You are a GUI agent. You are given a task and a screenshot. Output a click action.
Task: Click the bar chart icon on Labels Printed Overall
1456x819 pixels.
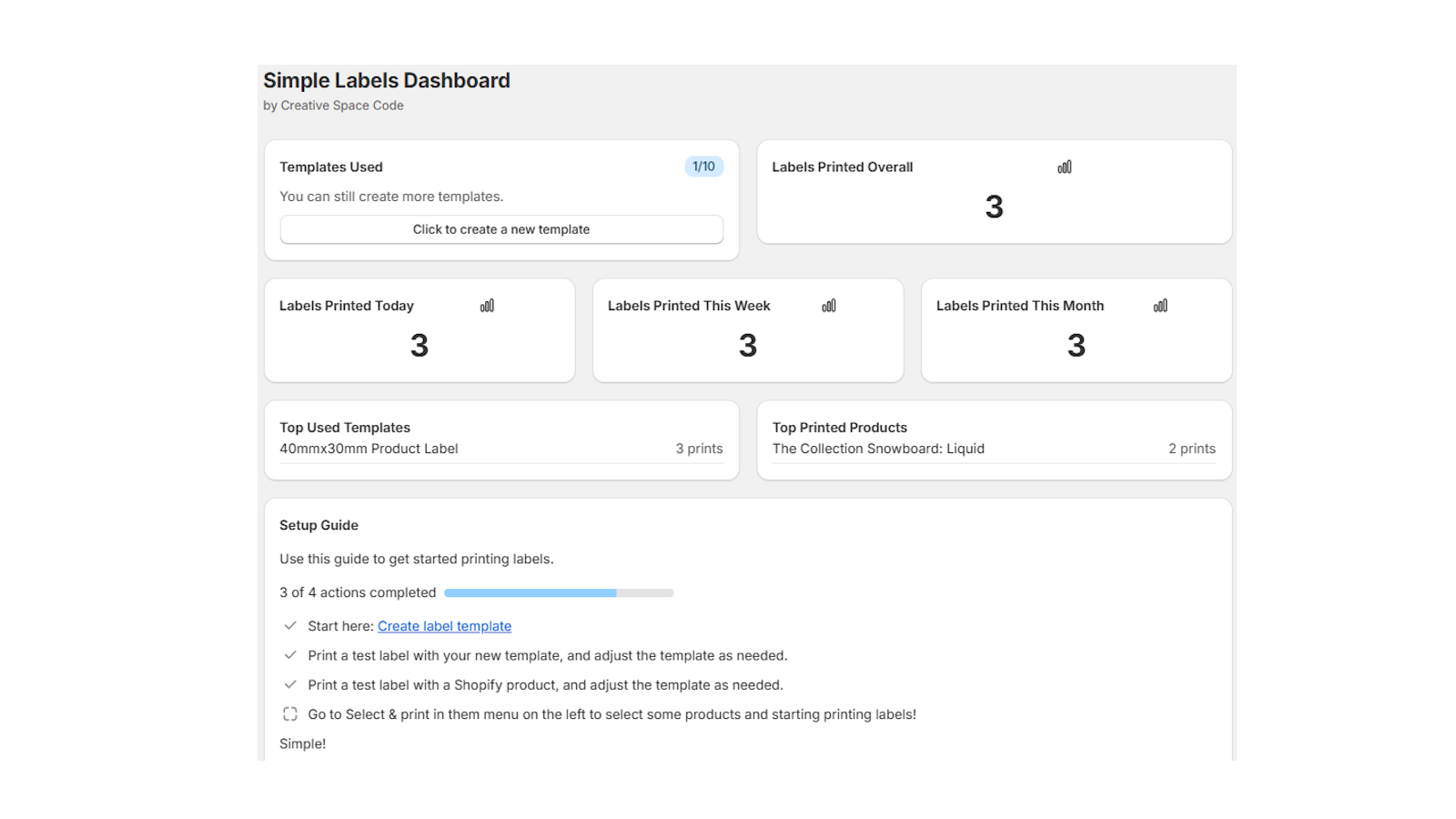1065,166
